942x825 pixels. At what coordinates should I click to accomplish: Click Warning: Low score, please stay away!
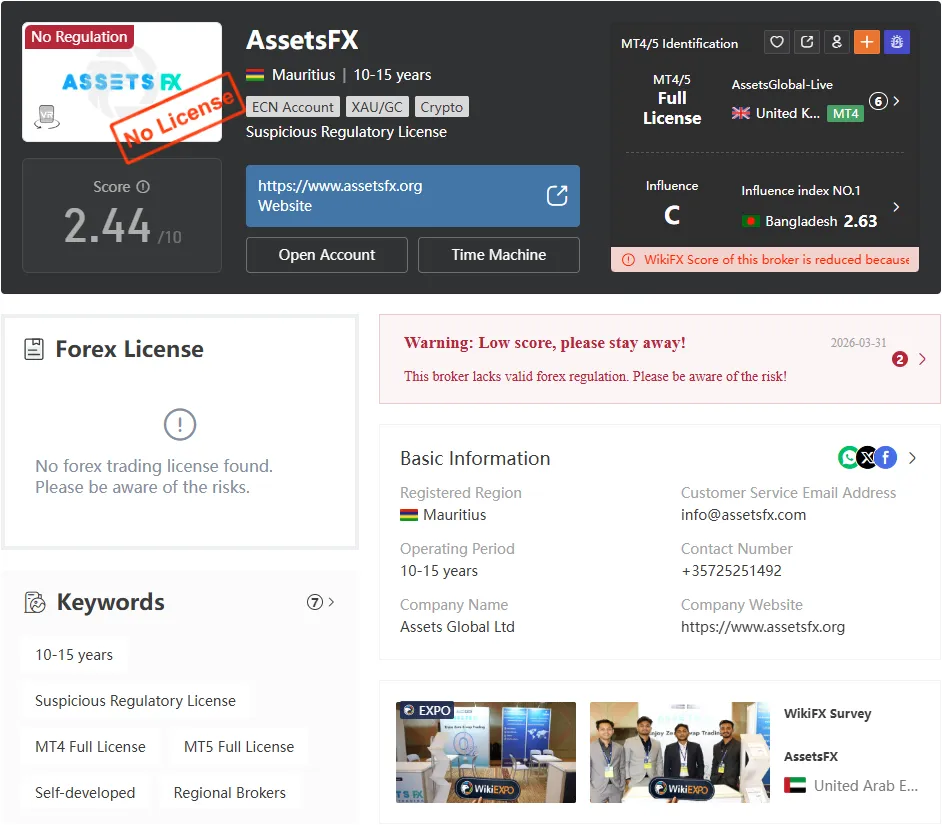point(544,342)
